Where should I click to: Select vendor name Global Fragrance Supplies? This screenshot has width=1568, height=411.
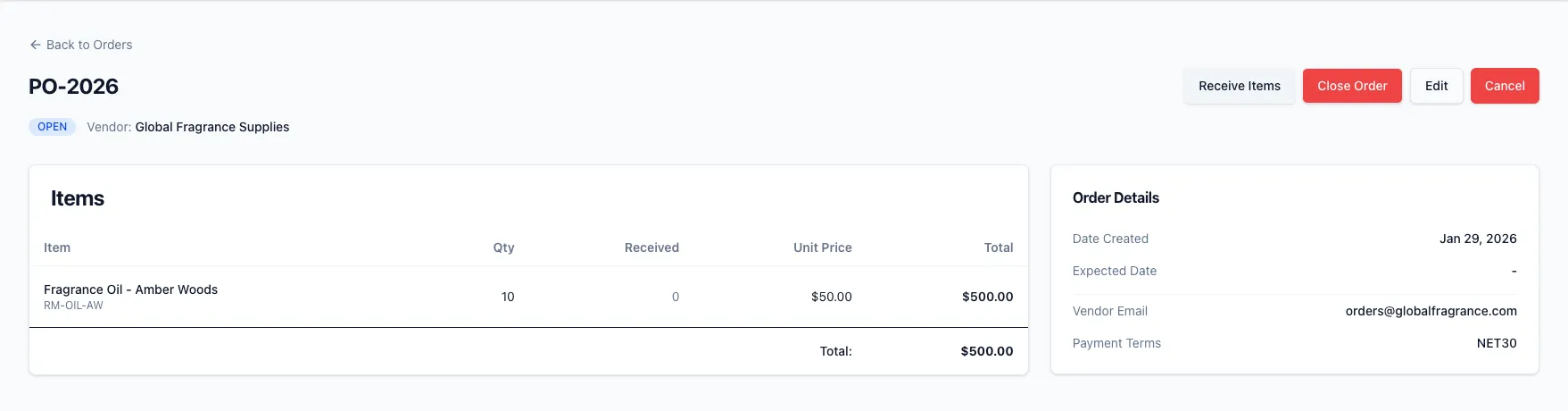coord(212,127)
